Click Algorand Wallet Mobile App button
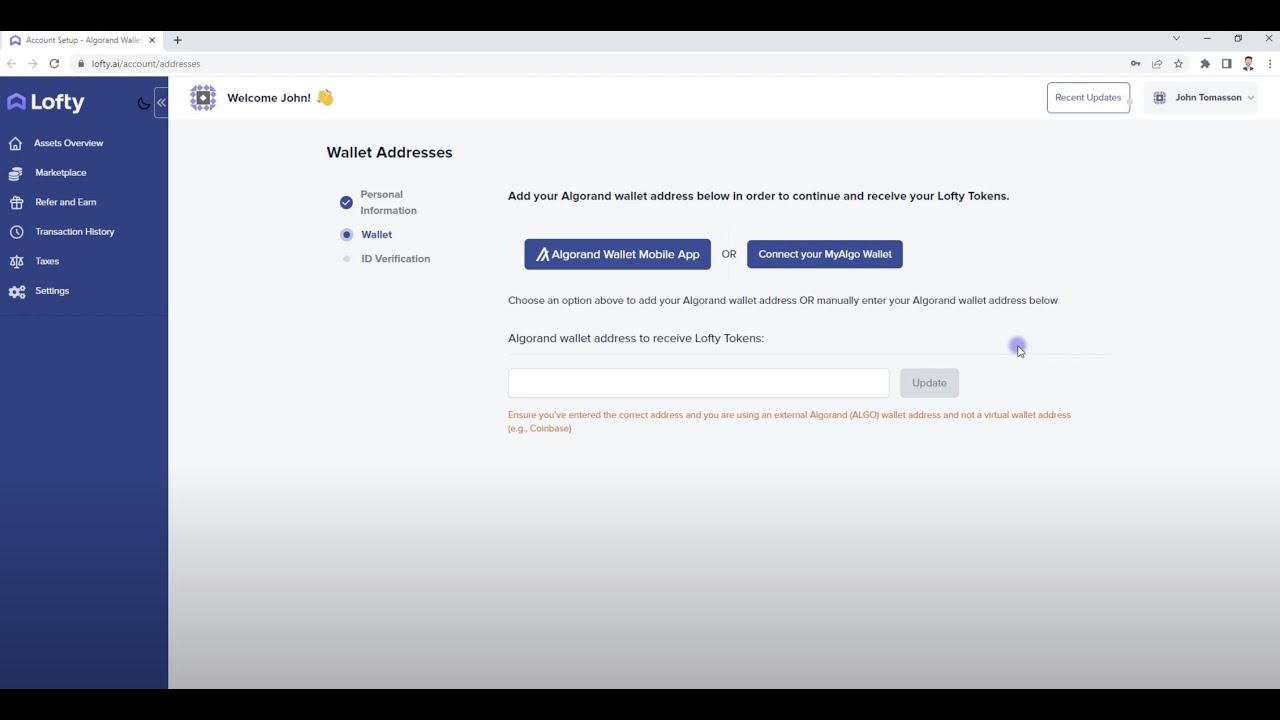Viewport: 1280px width, 720px height. click(x=617, y=254)
